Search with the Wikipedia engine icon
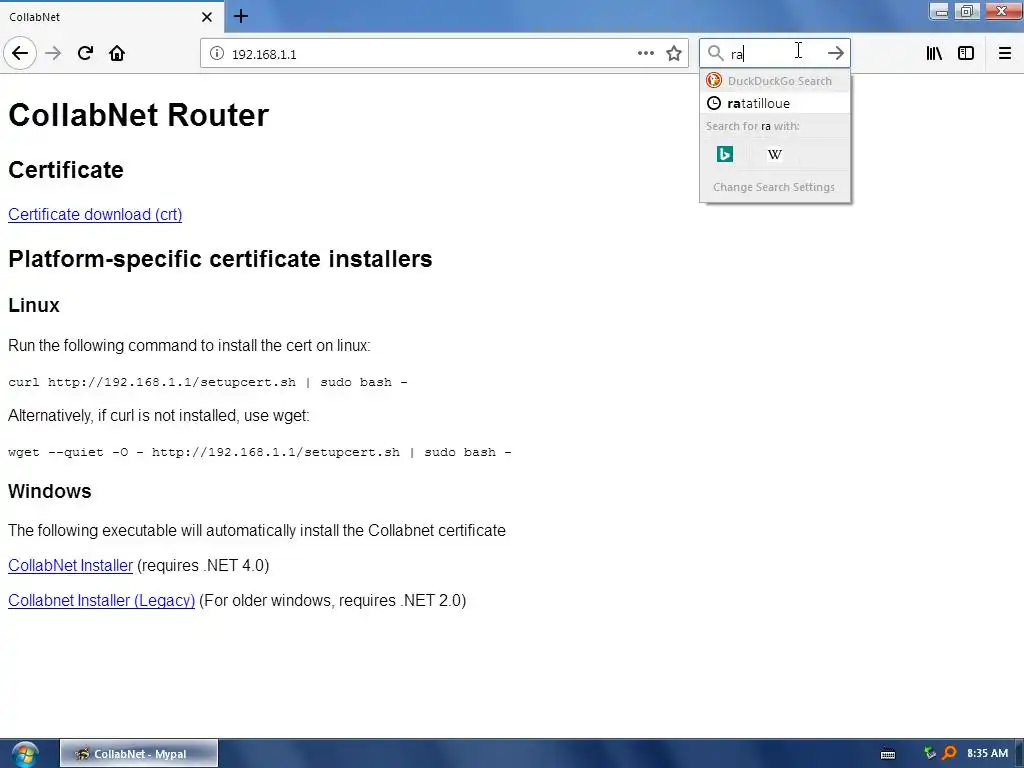1024x768 pixels. [x=775, y=154]
